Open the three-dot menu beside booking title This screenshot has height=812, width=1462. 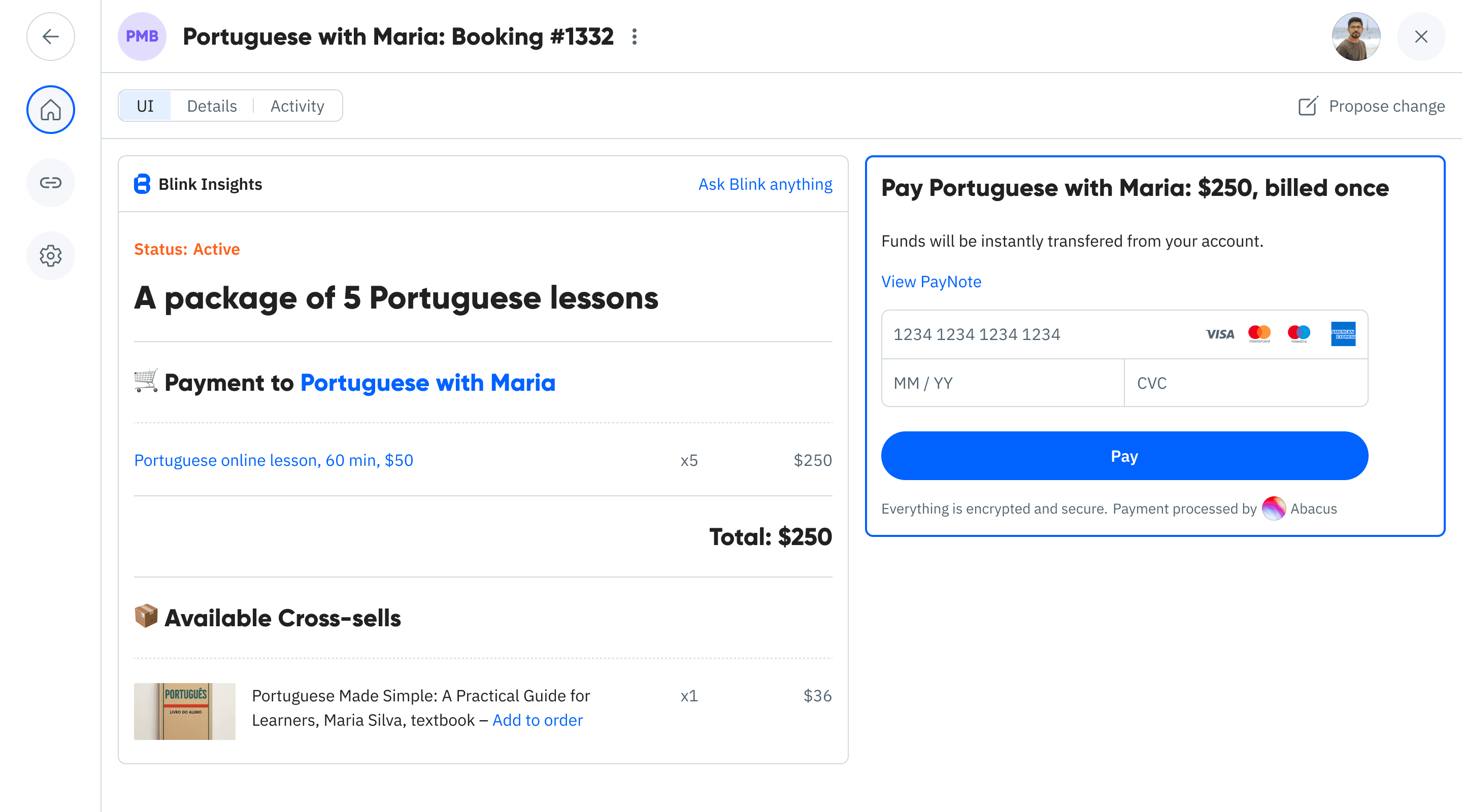click(635, 37)
